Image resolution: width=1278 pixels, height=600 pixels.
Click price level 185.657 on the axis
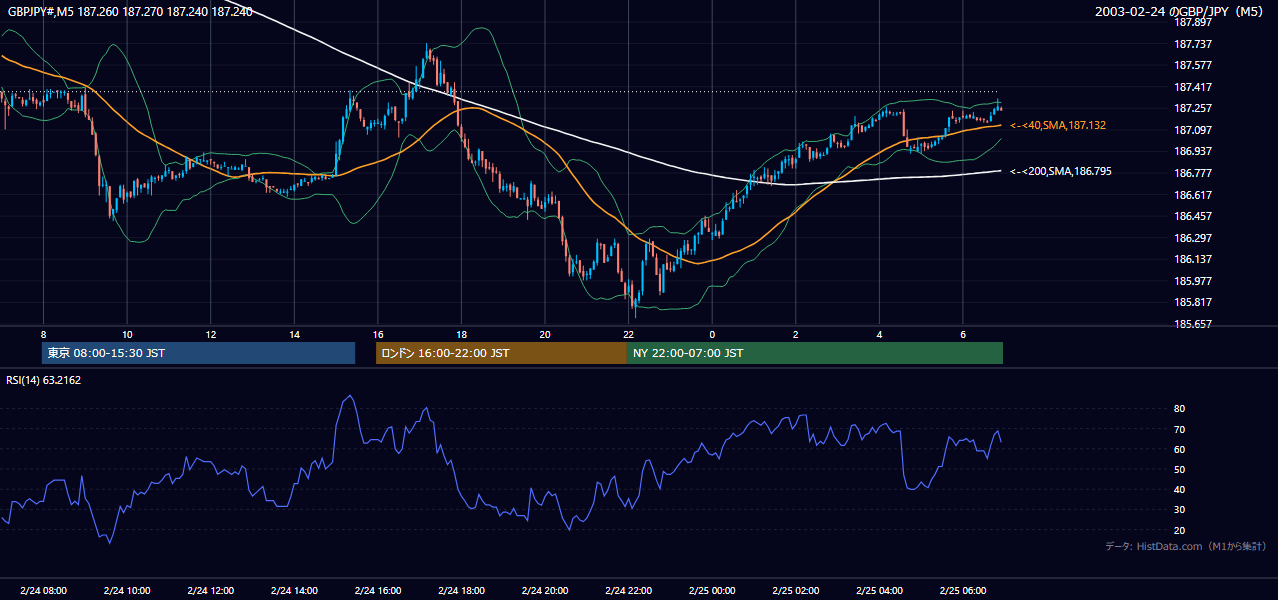(1192, 324)
